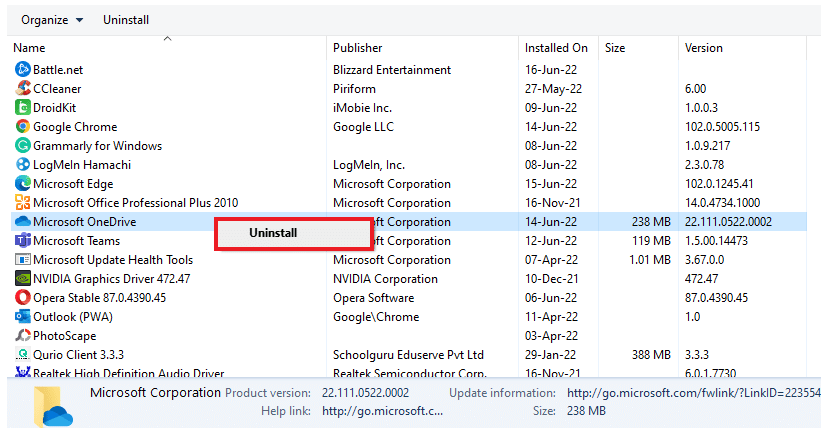
Task: Click the DroidKit app icon
Action: click(x=23, y=107)
